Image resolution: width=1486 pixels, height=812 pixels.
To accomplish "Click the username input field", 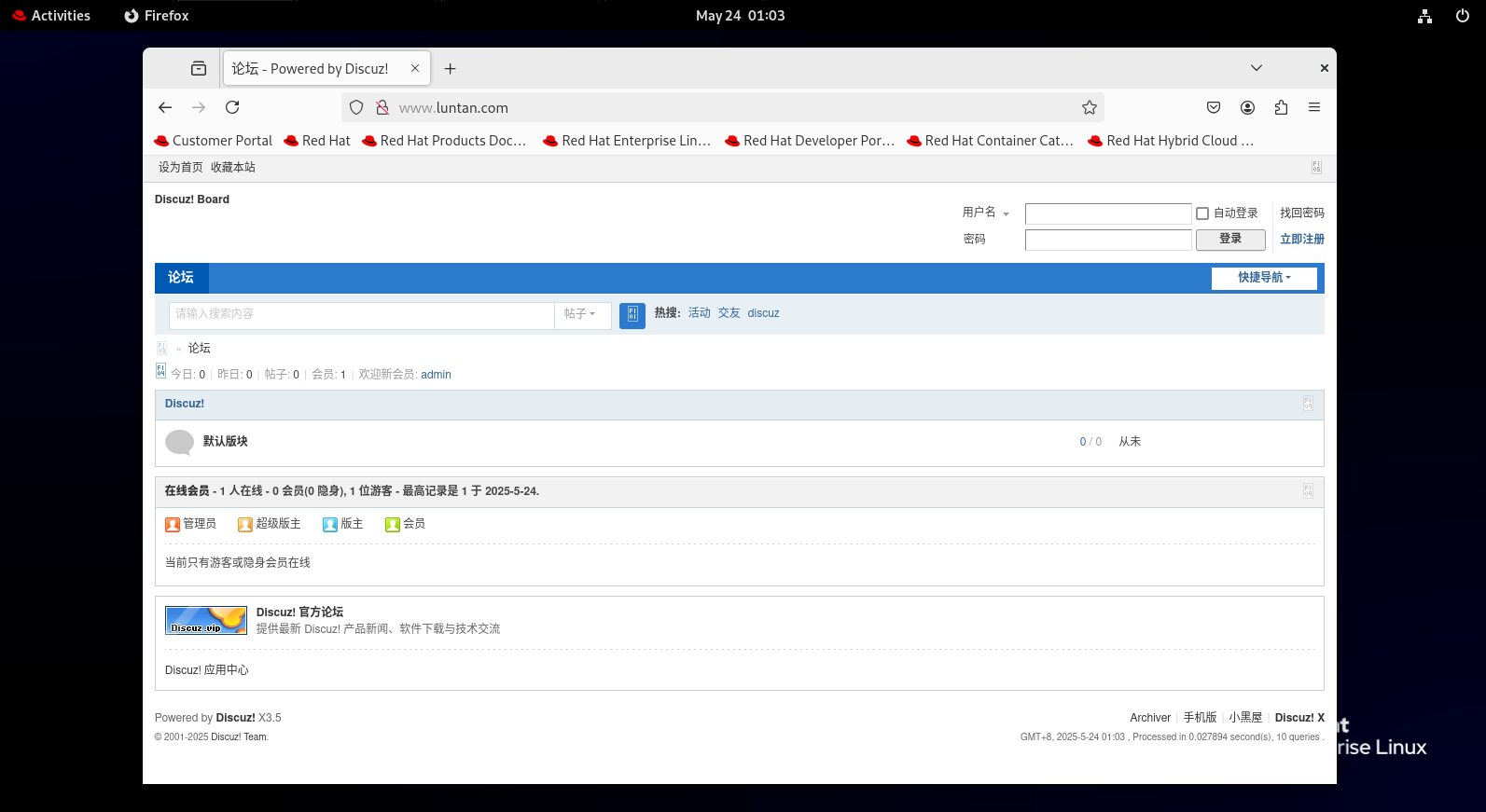I will click(x=1108, y=213).
